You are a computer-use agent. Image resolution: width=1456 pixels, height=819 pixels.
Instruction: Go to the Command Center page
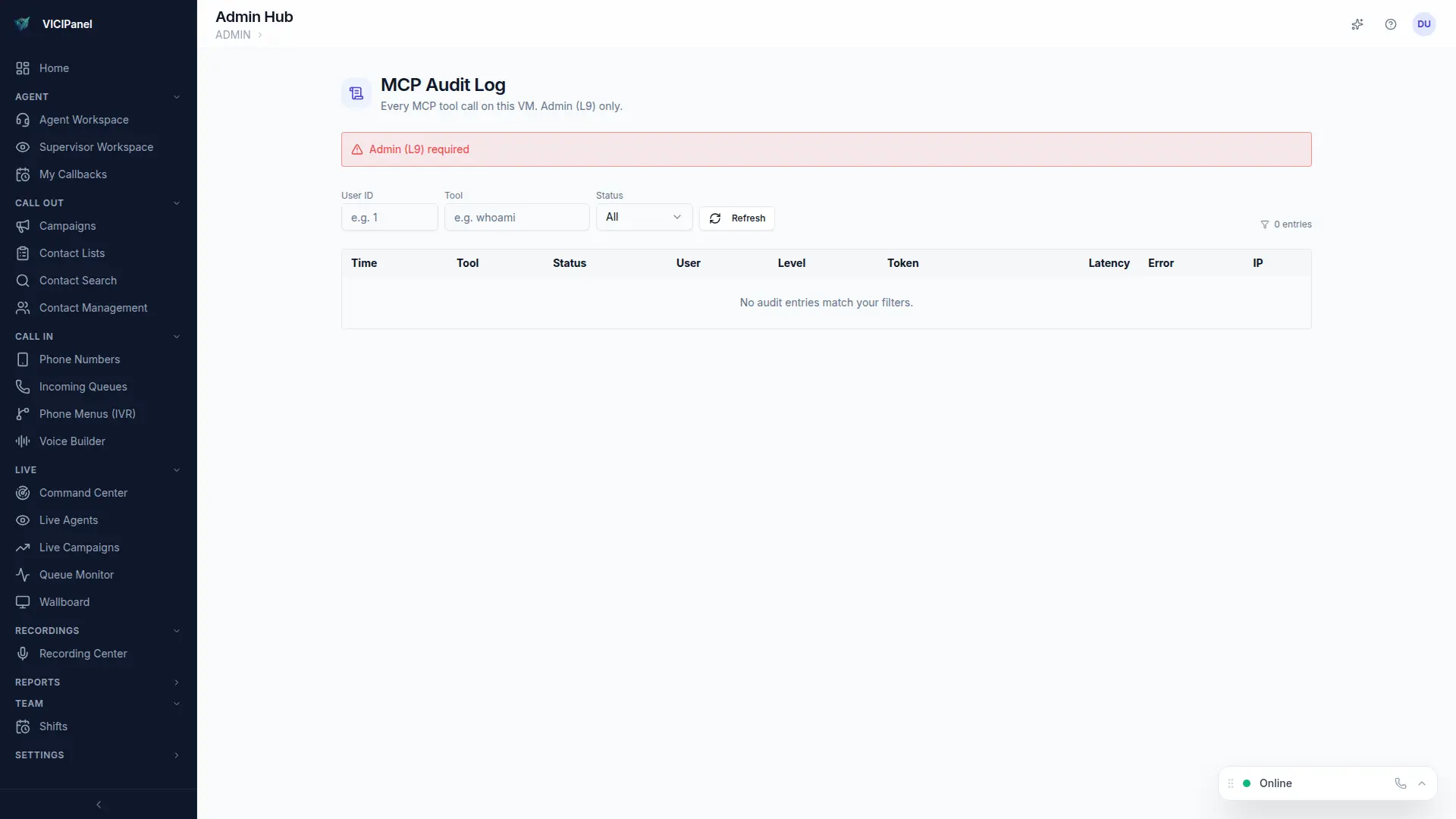[x=81, y=492]
